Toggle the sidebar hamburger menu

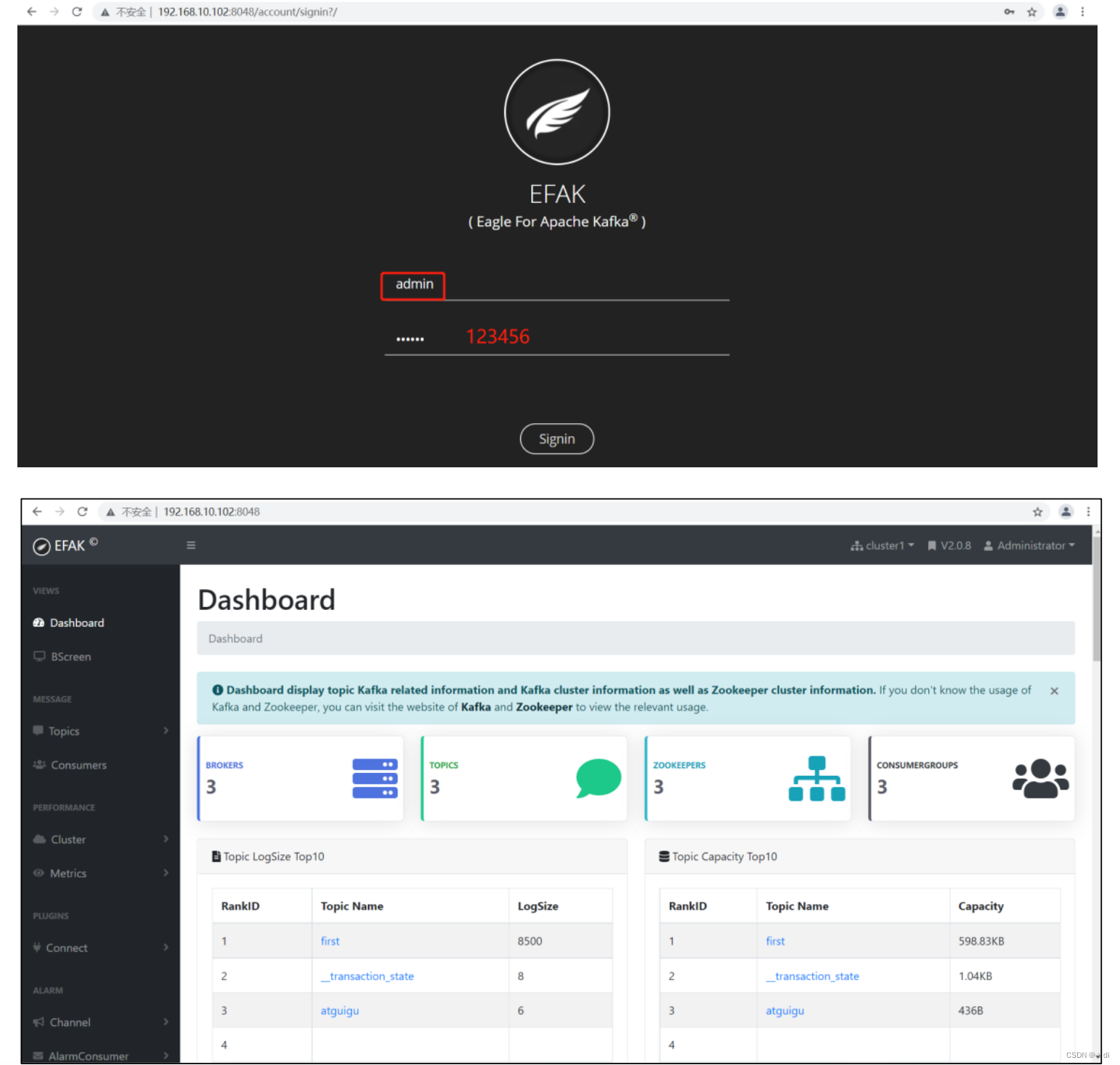coord(191,546)
